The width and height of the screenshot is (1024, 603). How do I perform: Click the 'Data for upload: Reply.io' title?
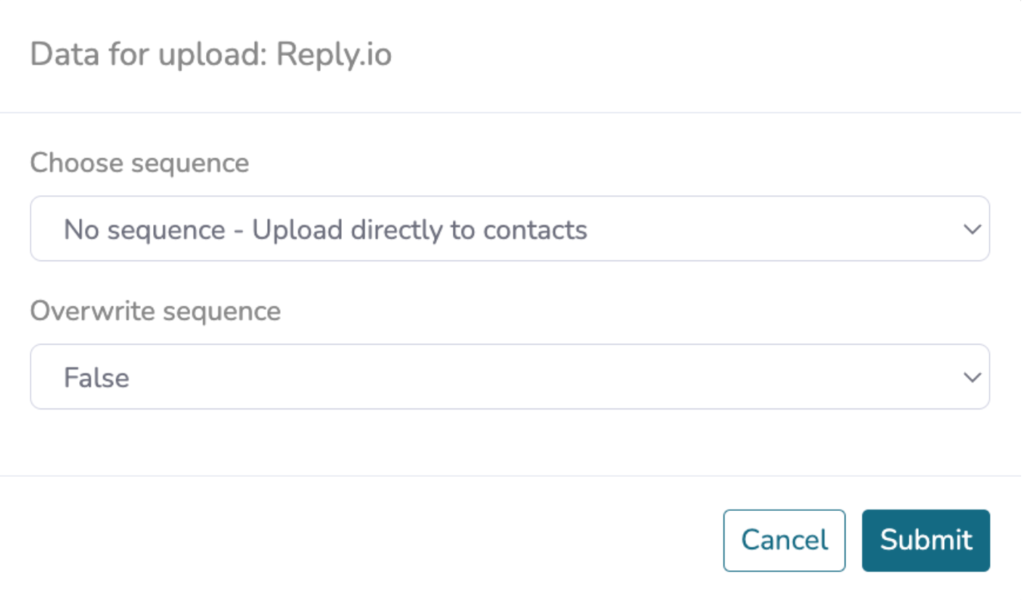[x=210, y=54]
